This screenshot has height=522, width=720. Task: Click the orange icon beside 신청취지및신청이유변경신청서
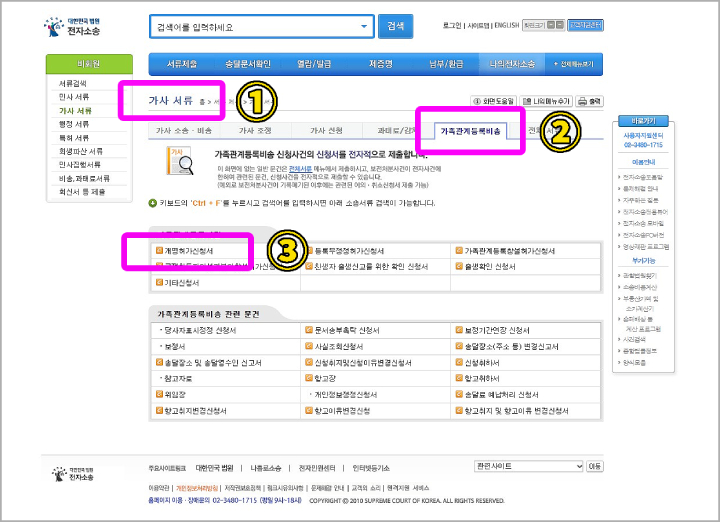309,362
